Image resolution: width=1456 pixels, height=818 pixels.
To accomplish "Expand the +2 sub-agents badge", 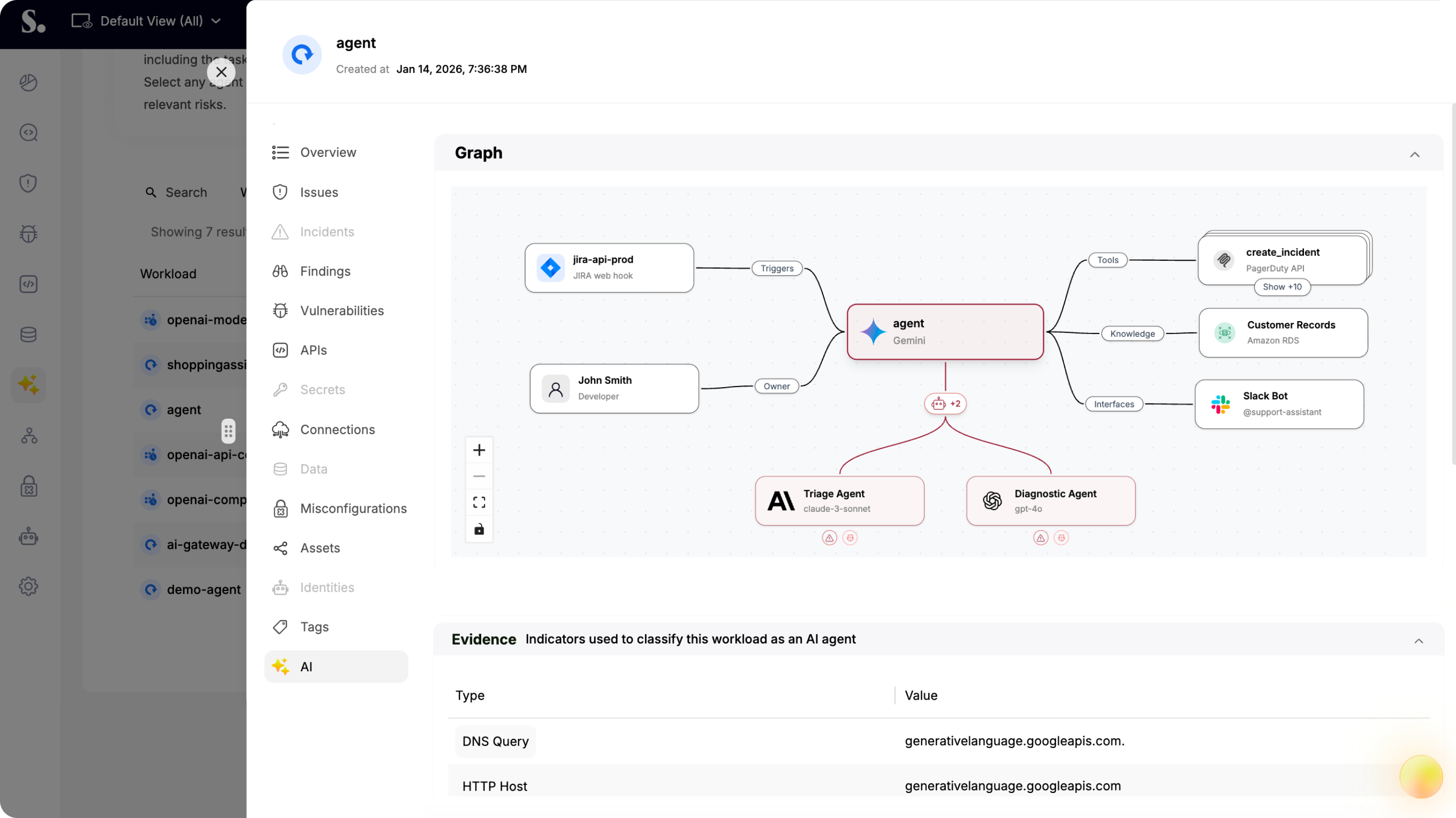I will pos(945,404).
